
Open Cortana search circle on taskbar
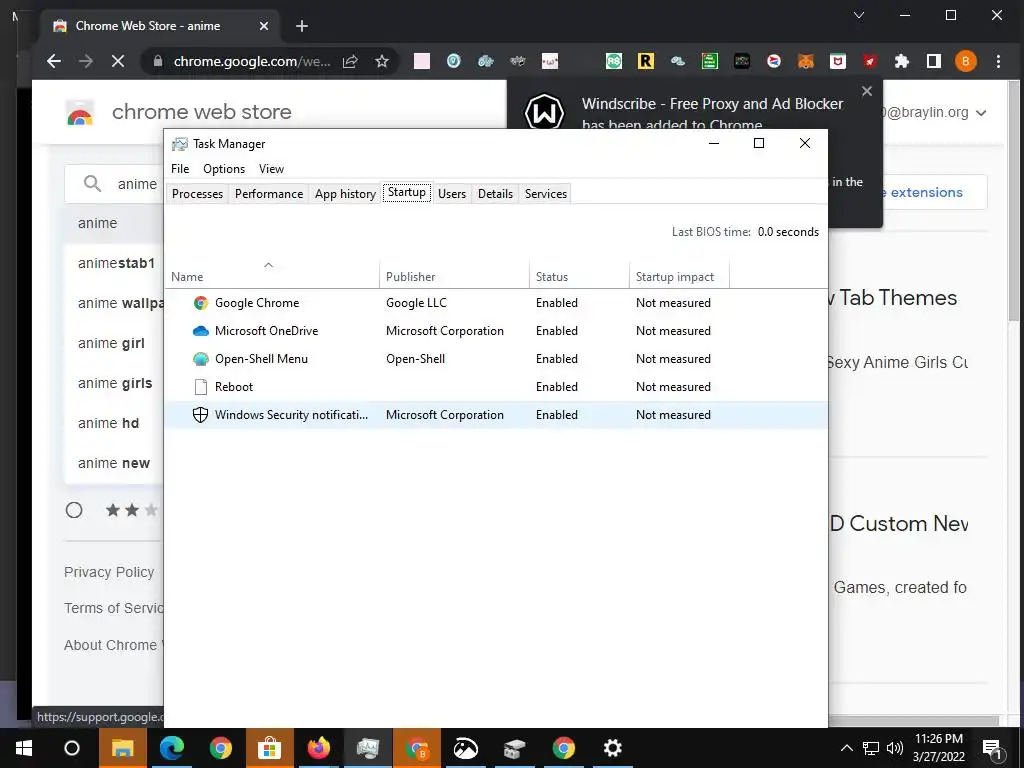[72, 748]
